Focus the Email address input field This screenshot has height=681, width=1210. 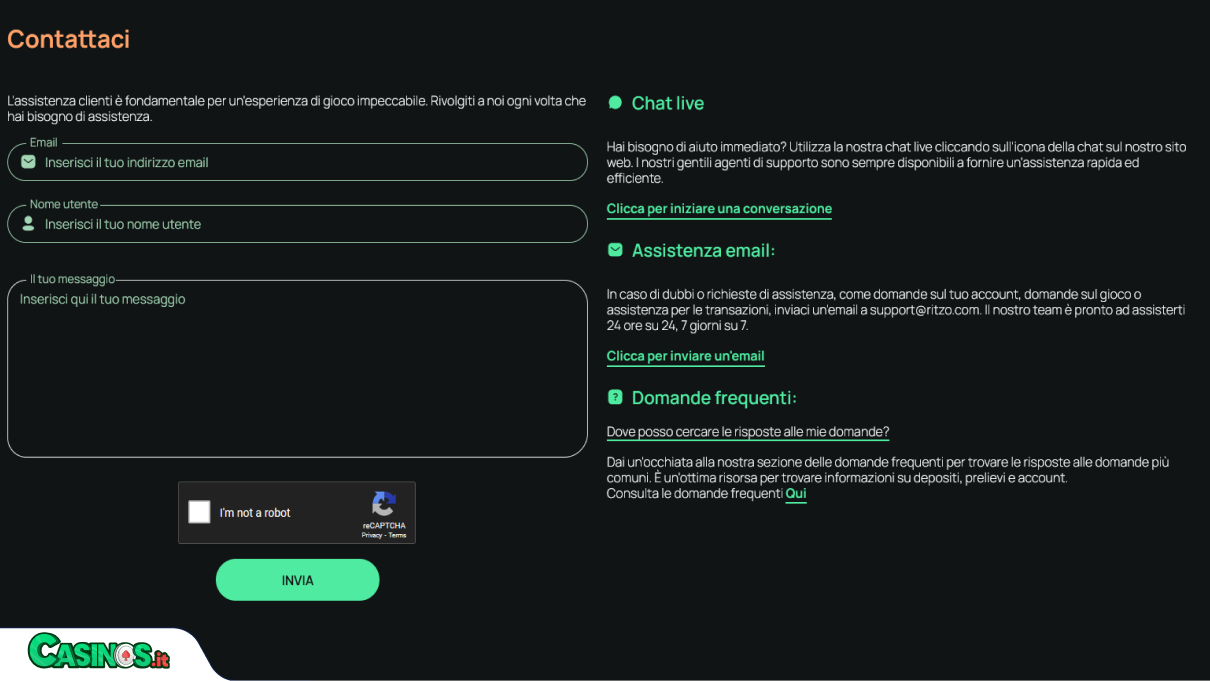coord(297,162)
